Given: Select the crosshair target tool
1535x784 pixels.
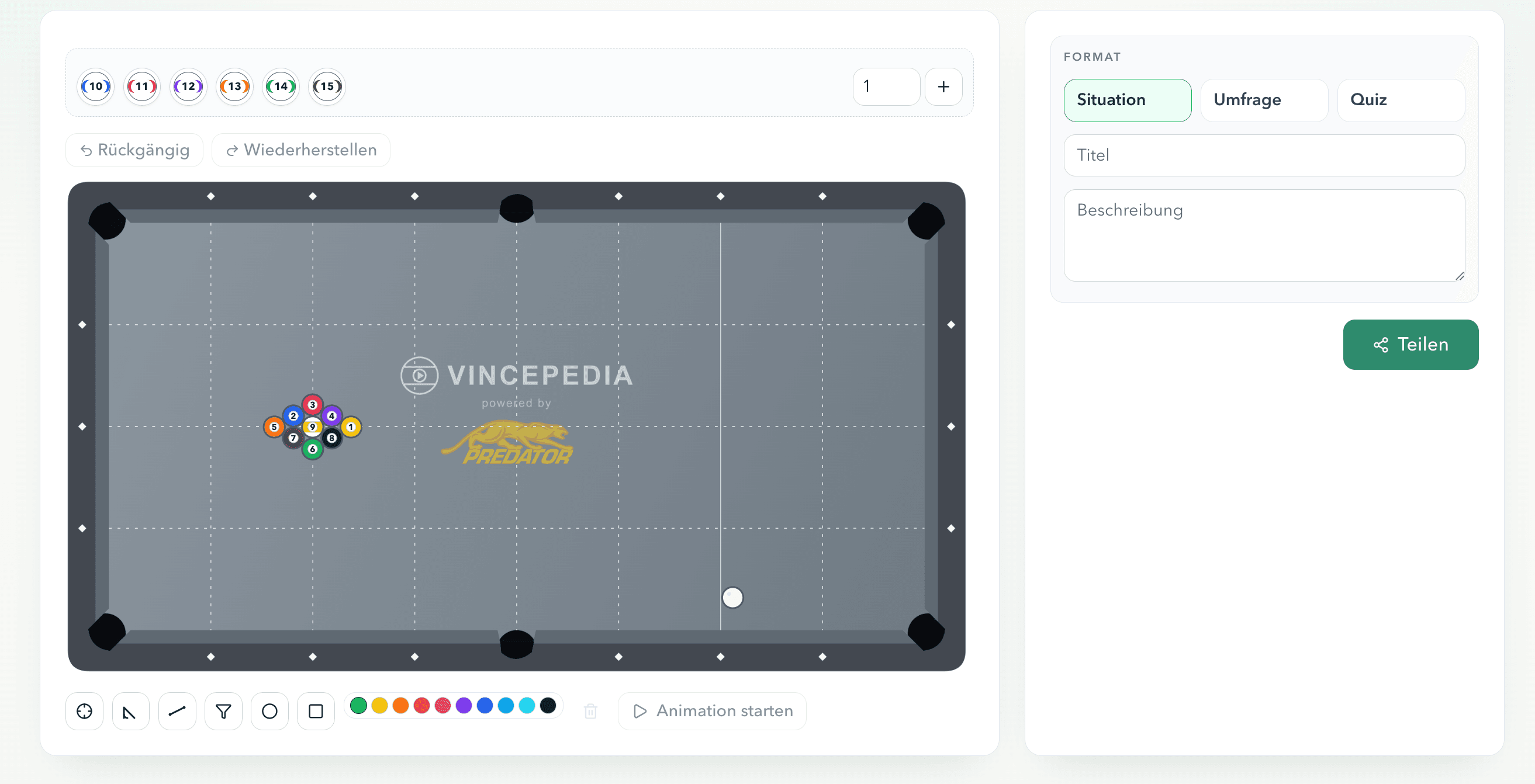Looking at the screenshot, I should click(85, 712).
